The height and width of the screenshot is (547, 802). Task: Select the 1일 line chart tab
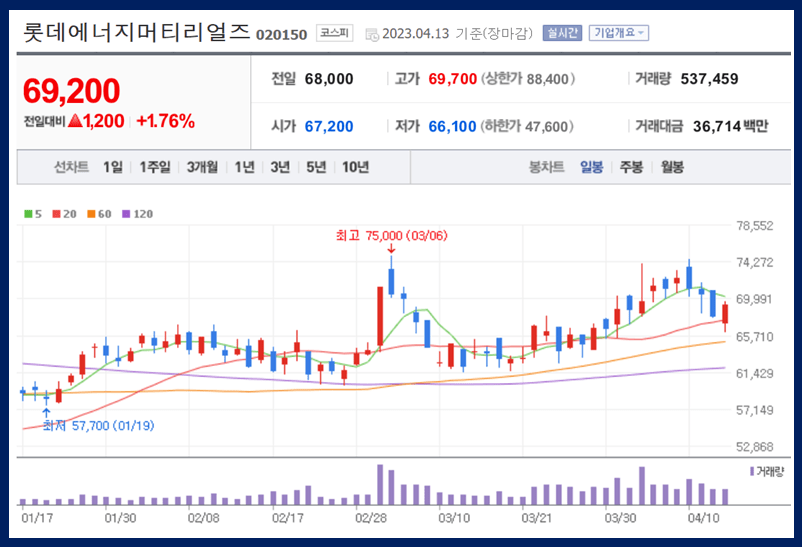[x=113, y=167]
